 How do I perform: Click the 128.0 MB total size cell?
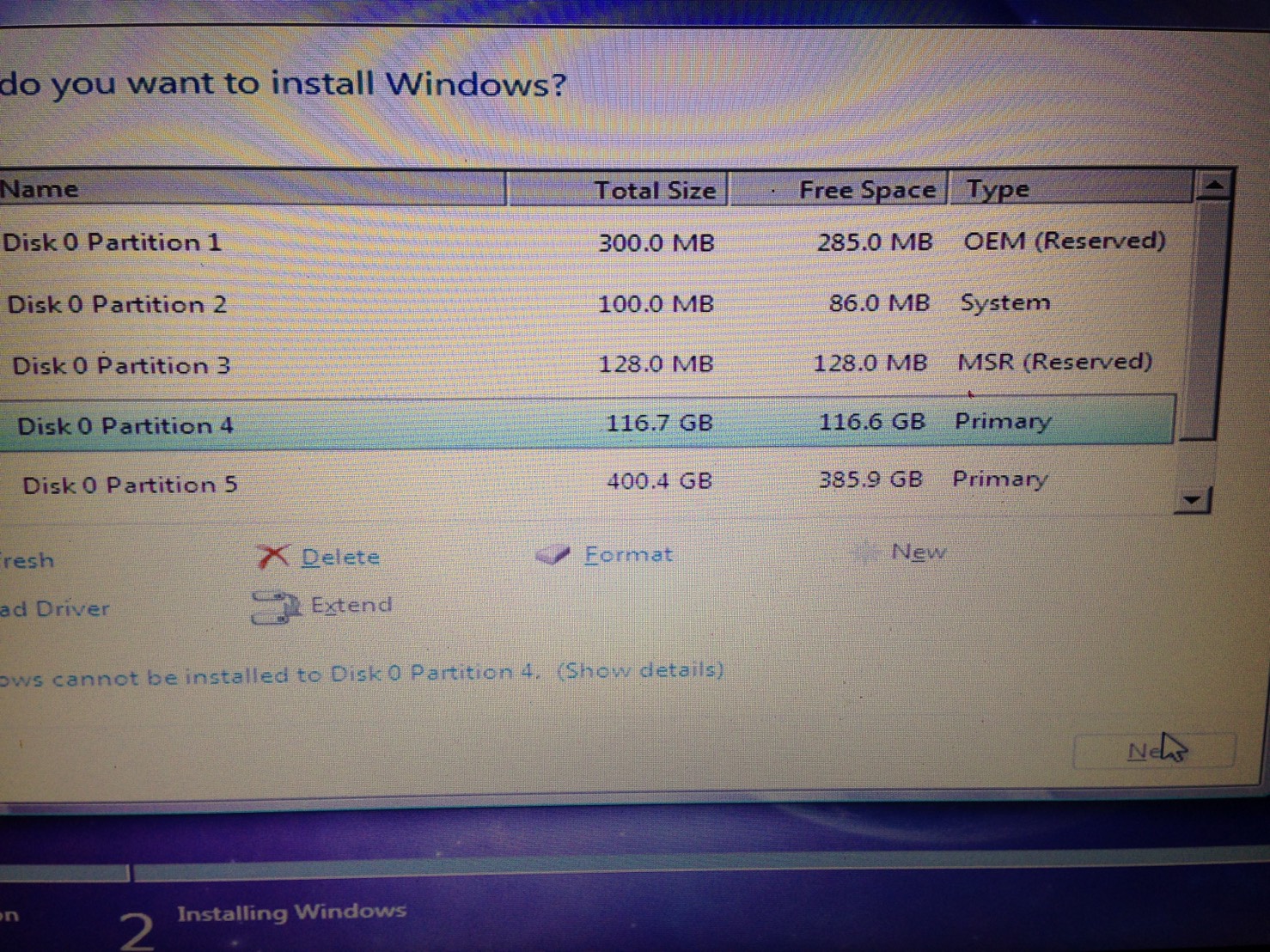(x=656, y=363)
